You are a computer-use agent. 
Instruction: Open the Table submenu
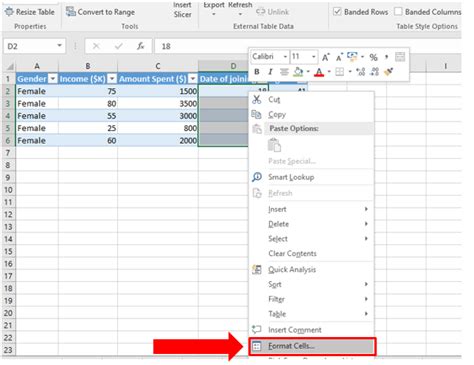[x=311, y=314]
